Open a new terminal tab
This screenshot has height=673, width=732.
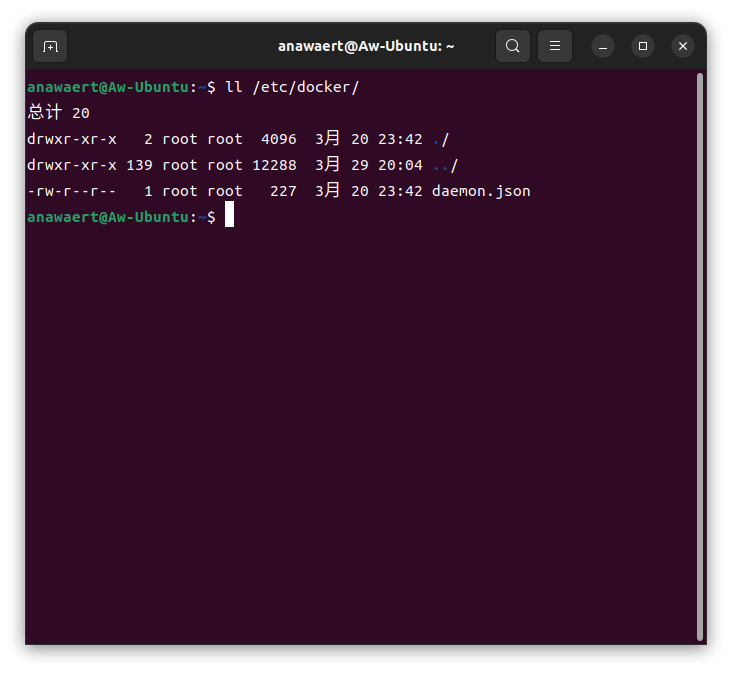click(x=50, y=46)
